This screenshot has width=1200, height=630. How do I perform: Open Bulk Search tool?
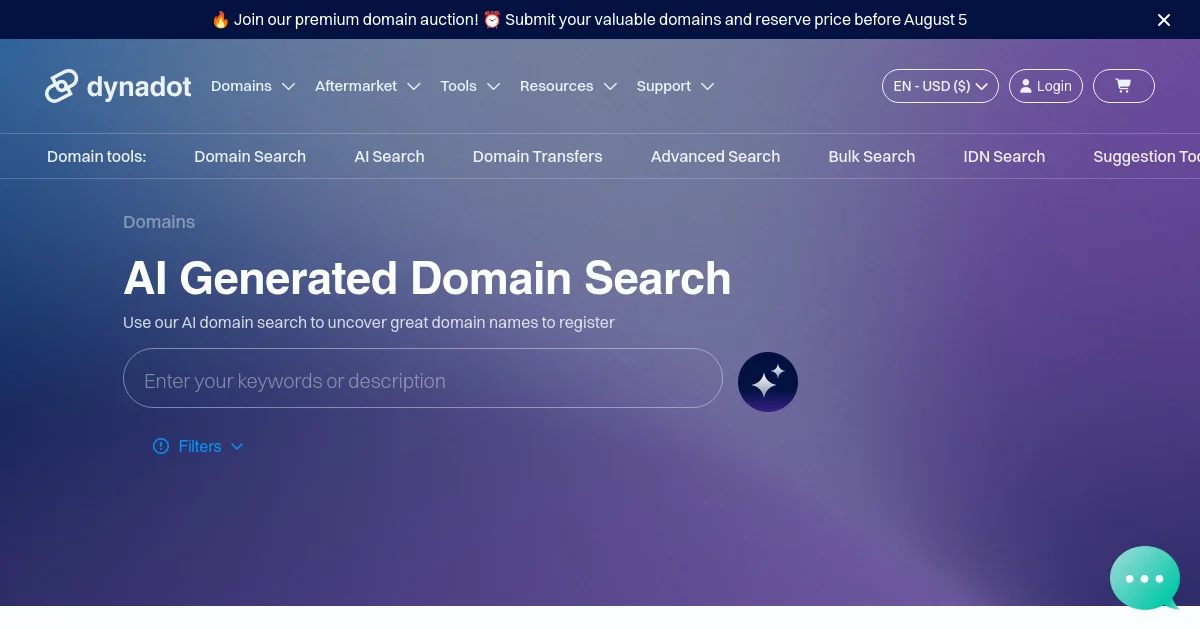(871, 156)
